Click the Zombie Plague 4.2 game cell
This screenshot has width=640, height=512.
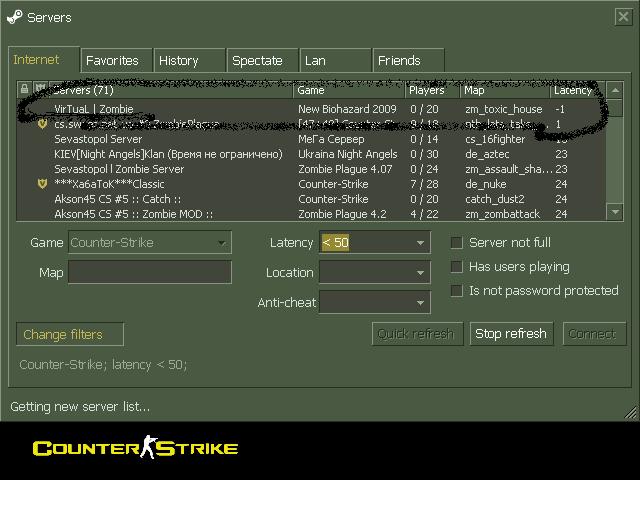coord(342,214)
